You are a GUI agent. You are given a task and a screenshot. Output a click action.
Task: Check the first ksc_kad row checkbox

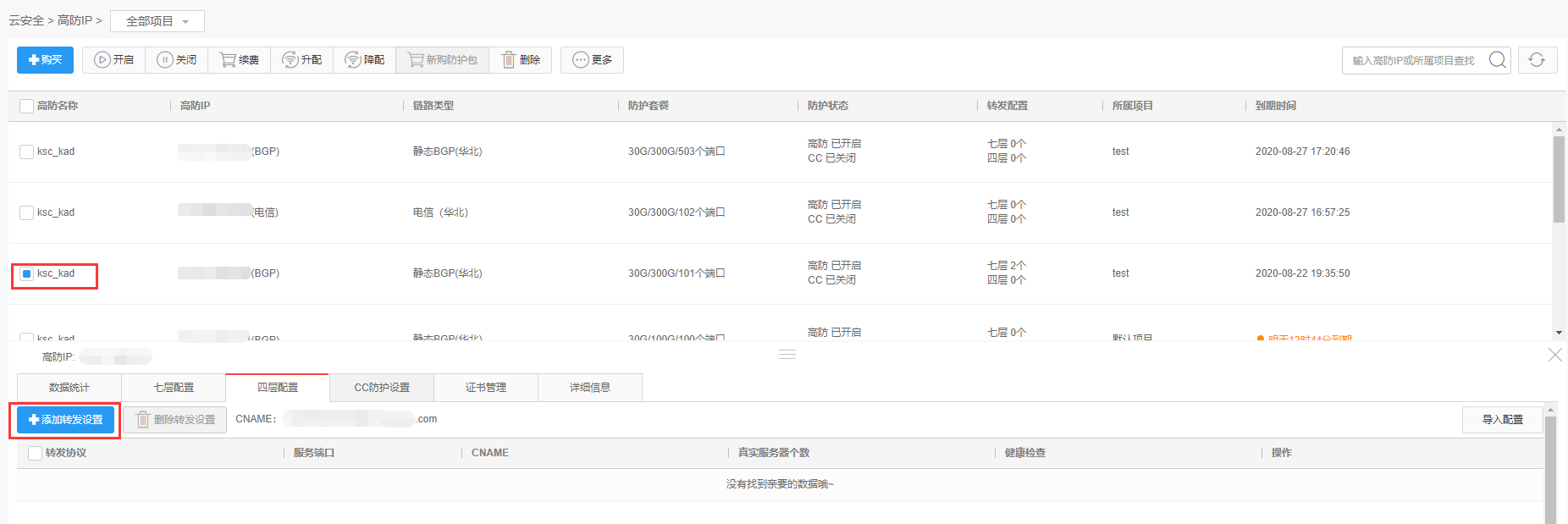coord(27,152)
